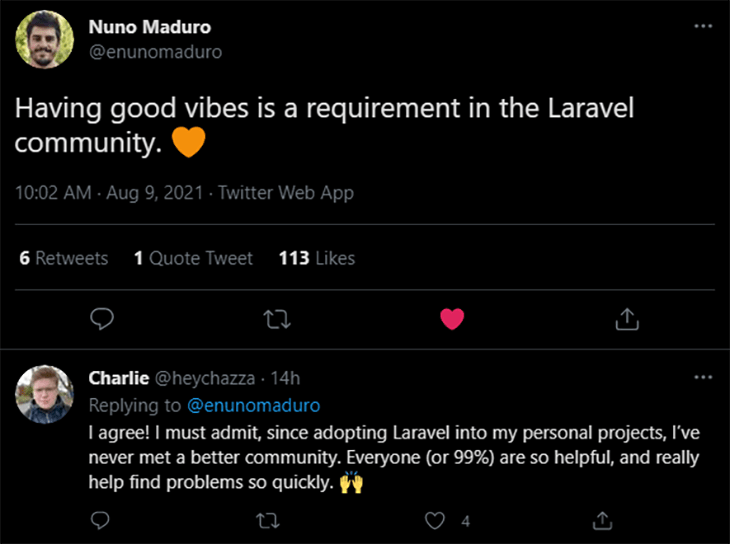Click the @enunomaduro mention in reply
The image size is (730, 544).
[x=254, y=405]
